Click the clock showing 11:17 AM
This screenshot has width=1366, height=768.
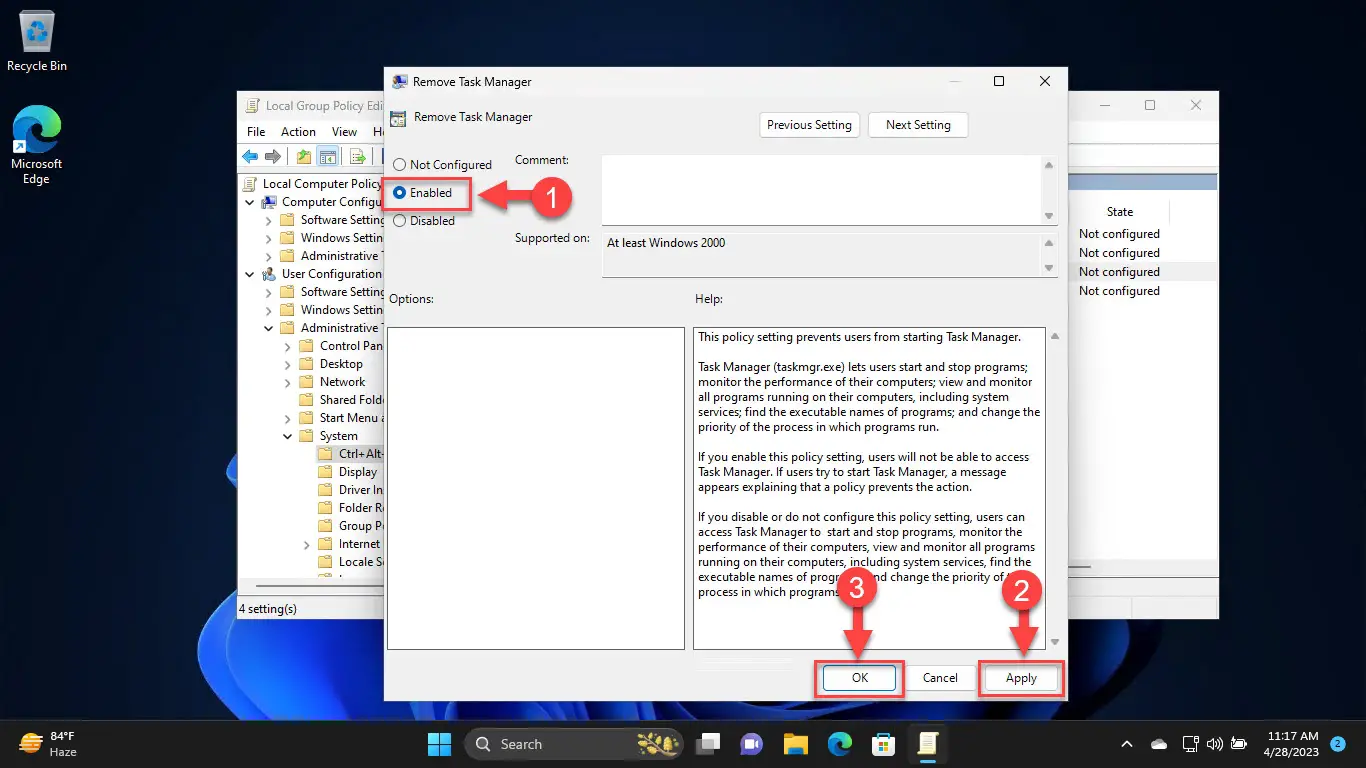pos(1290,744)
